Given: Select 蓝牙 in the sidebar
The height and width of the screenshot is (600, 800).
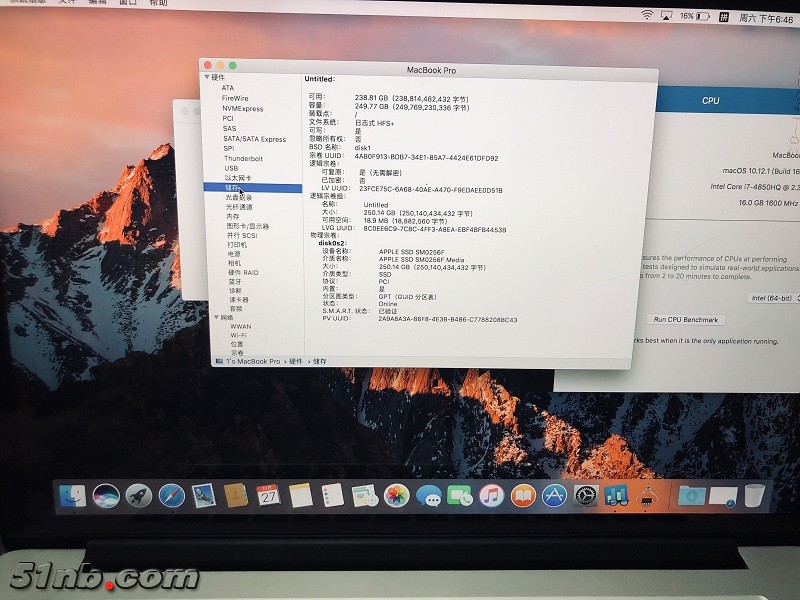Looking at the screenshot, I should (x=235, y=282).
